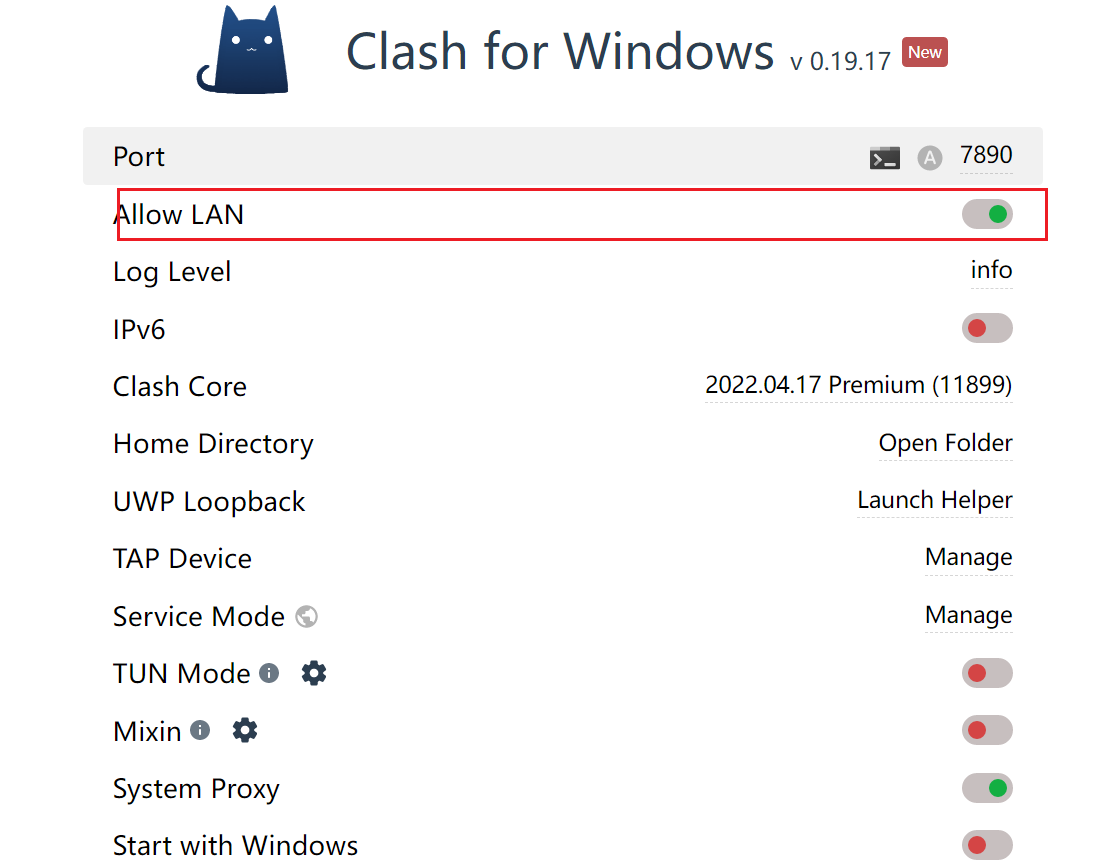
Task: Click Manage for Service Mode
Action: tap(969, 615)
